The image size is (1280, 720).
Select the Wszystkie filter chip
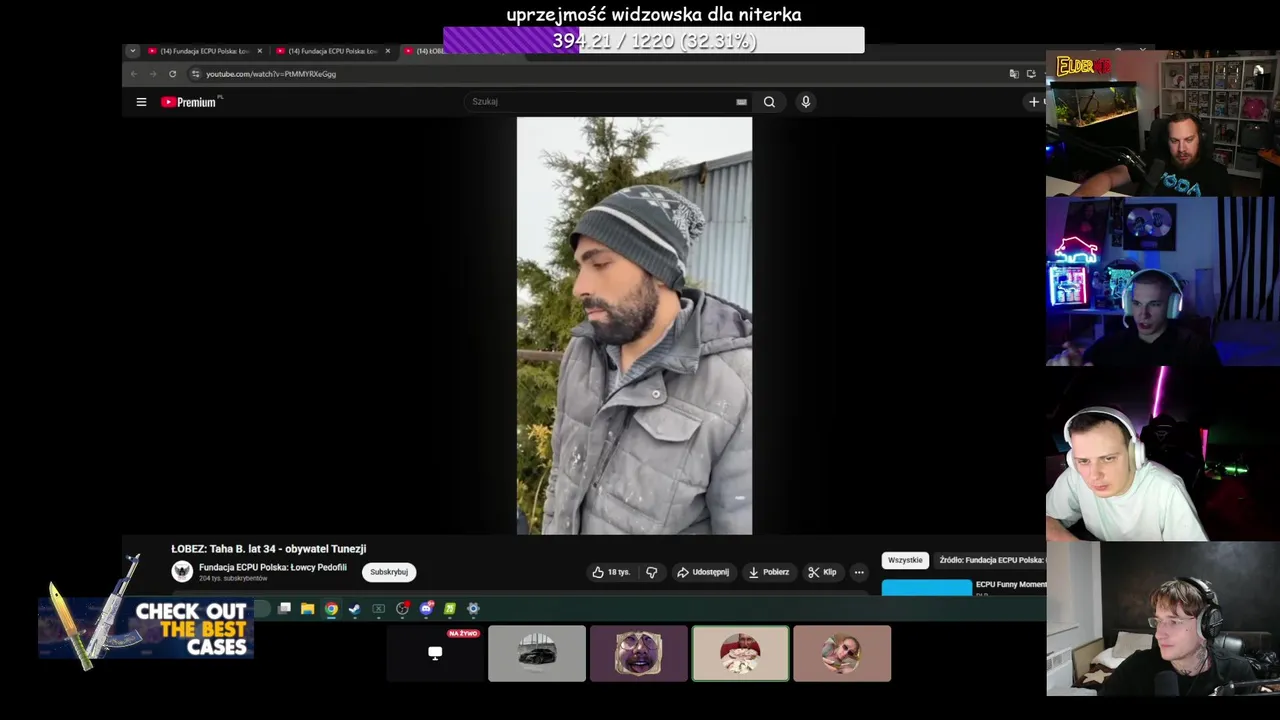(x=905, y=560)
